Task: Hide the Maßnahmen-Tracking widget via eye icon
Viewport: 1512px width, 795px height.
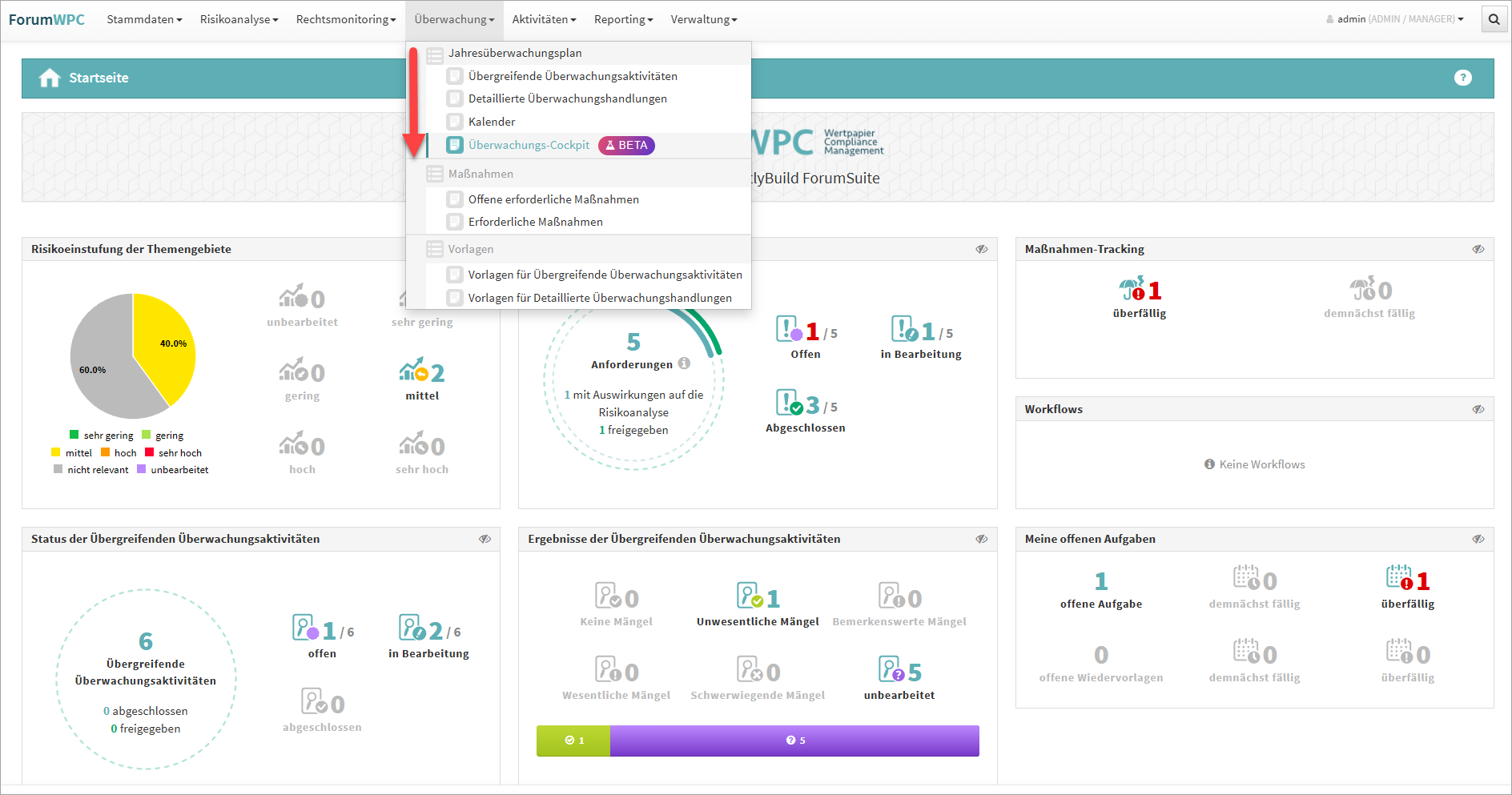Action: pos(1478,249)
